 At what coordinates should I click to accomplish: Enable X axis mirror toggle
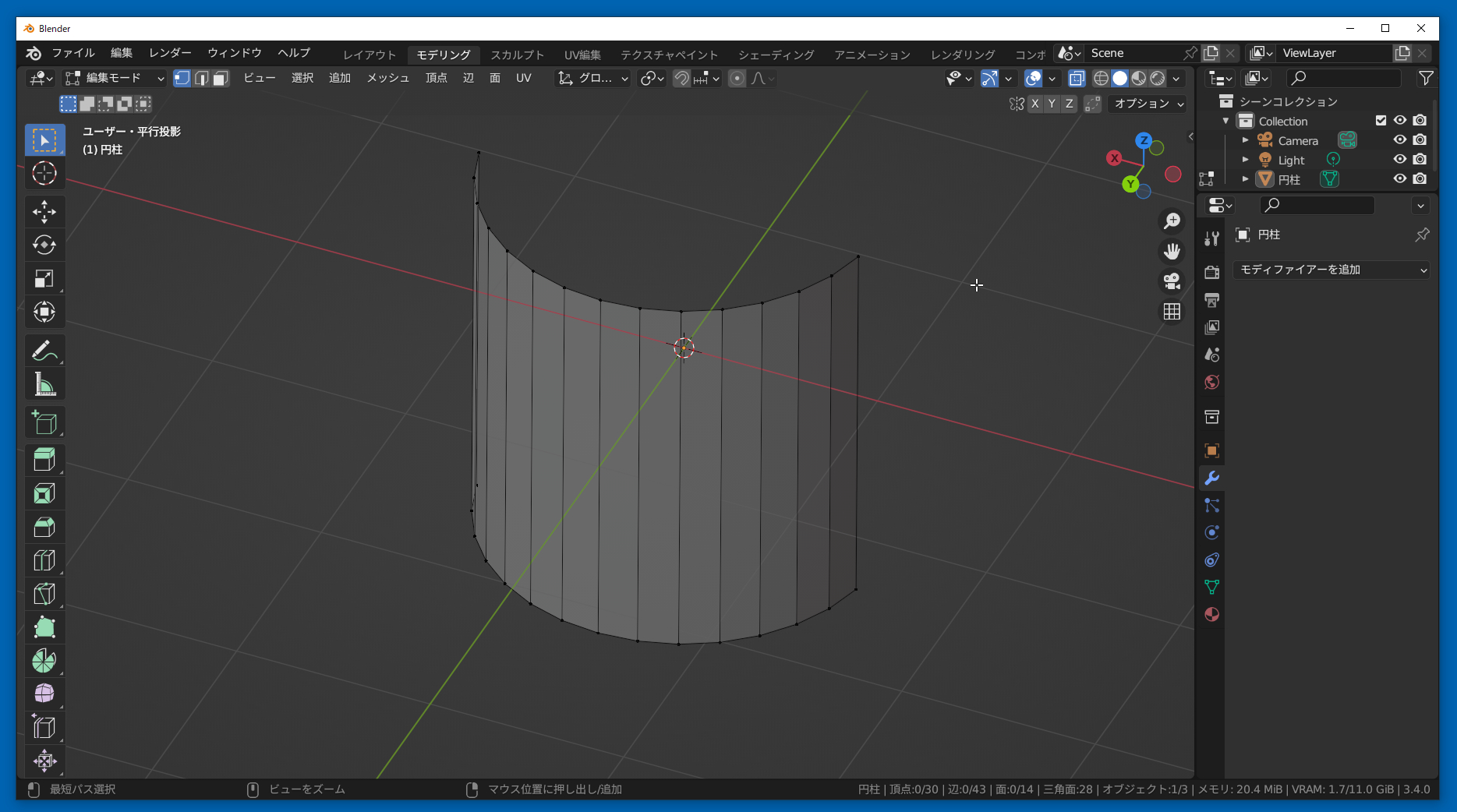coord(1035,104)
